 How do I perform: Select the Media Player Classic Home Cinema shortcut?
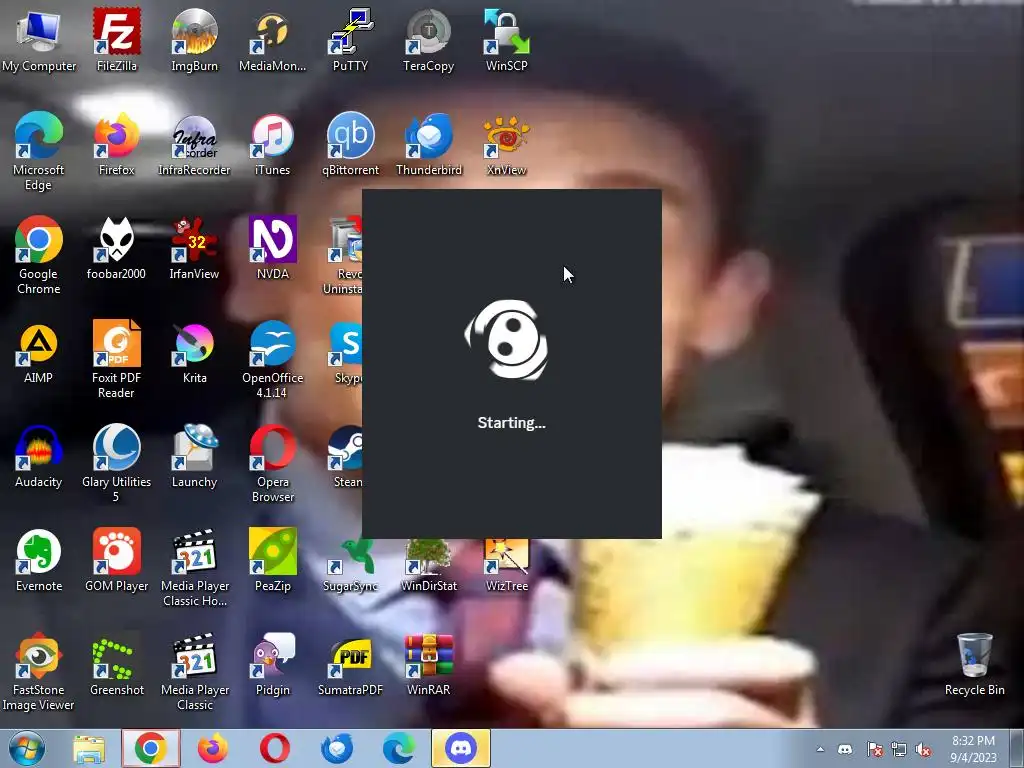click(195, 567)
